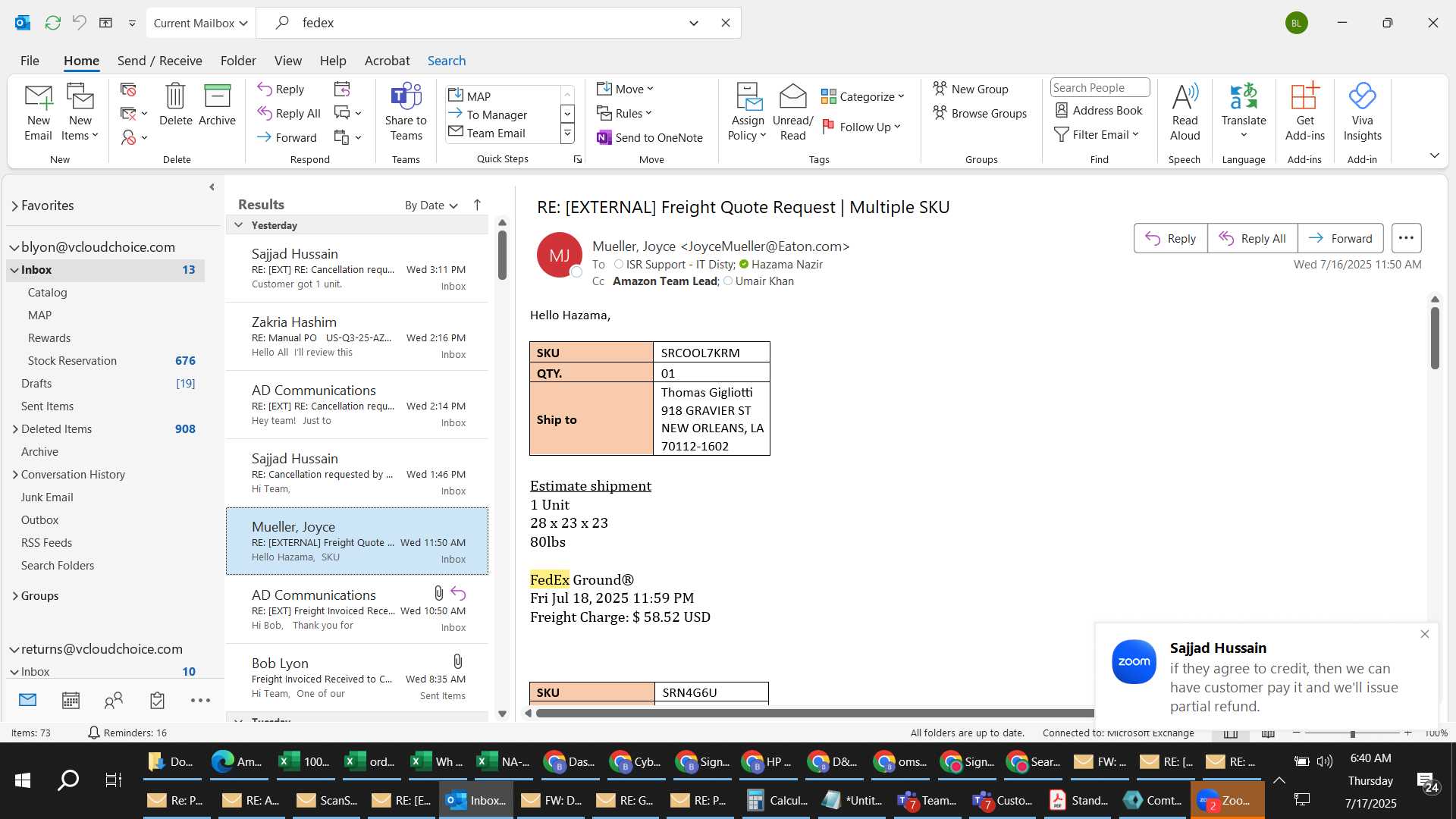Click the BL account avatar
This screenshot has height=819, width=1456.
click(x=1296, y=23)
